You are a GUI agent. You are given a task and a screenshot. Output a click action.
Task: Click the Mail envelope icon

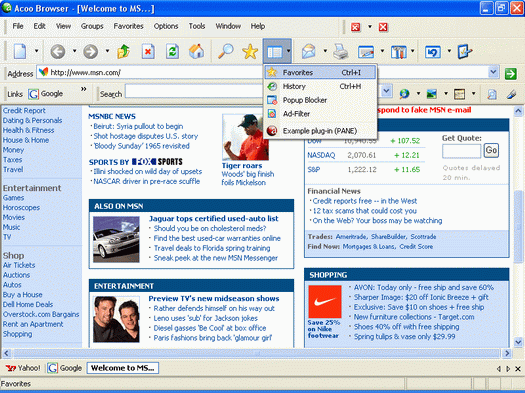(x=308, y=52)
